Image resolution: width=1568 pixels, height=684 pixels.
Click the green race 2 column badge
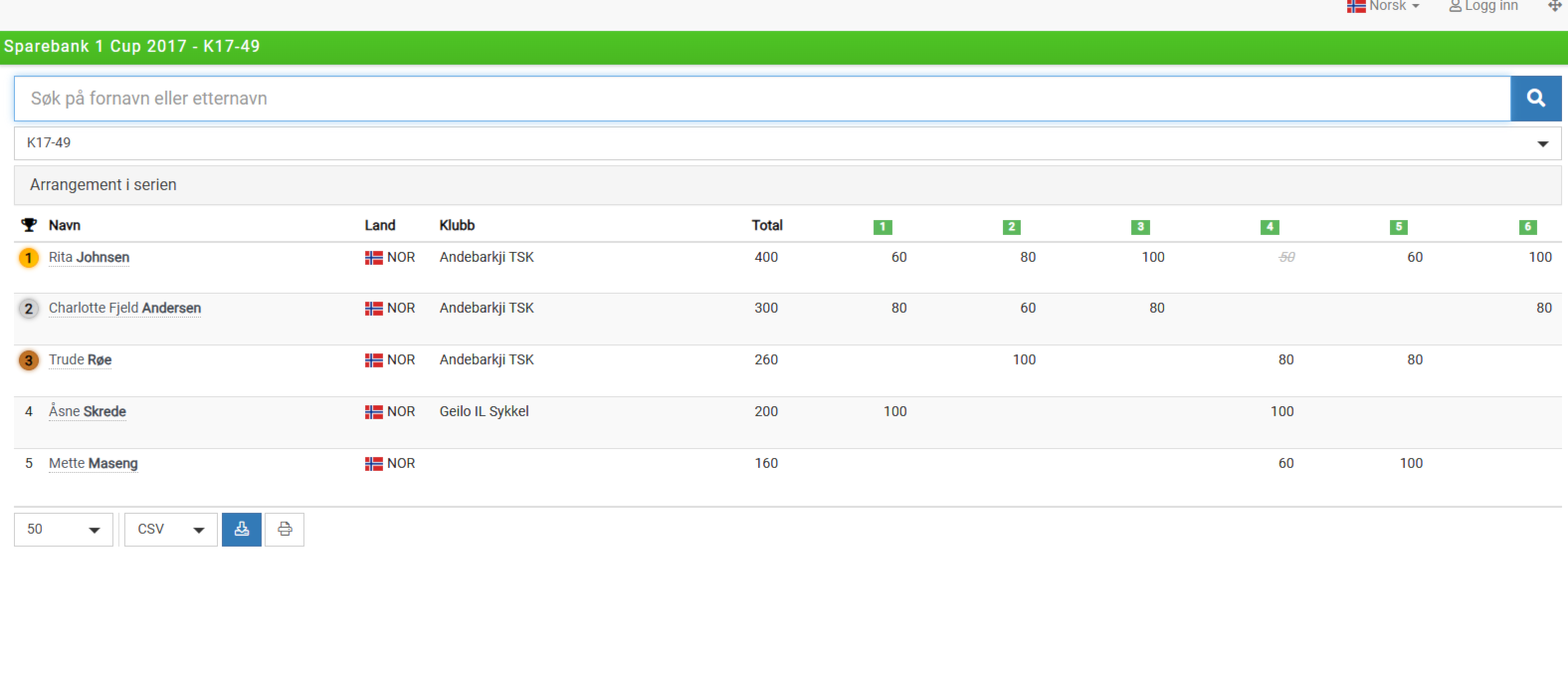[1012, 227]
